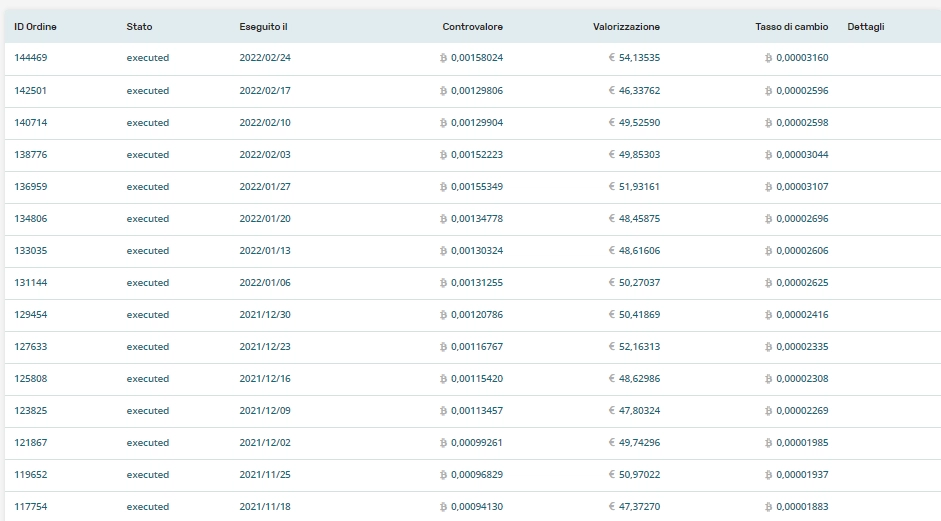This screenshot has width=941, height=521.
Task: Click the Tasso di cambio header
Action: [791, 26]
